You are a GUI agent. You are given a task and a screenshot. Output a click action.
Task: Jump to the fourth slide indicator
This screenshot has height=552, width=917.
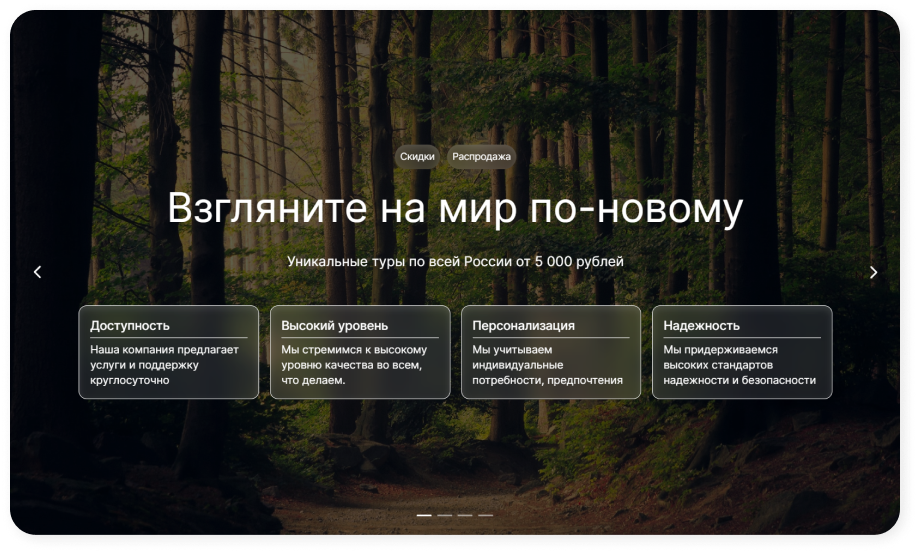[x=485, y=515]
